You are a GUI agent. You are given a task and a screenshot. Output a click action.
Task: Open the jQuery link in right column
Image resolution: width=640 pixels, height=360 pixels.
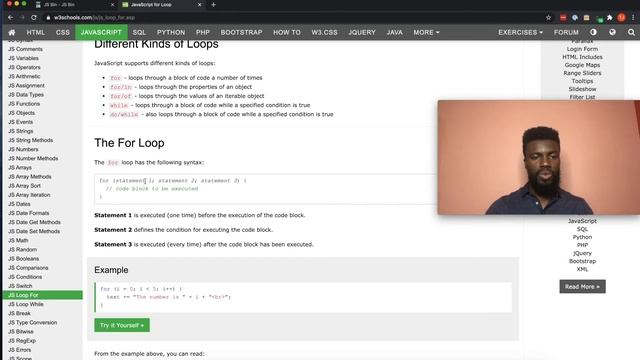(x=582, y=253)
